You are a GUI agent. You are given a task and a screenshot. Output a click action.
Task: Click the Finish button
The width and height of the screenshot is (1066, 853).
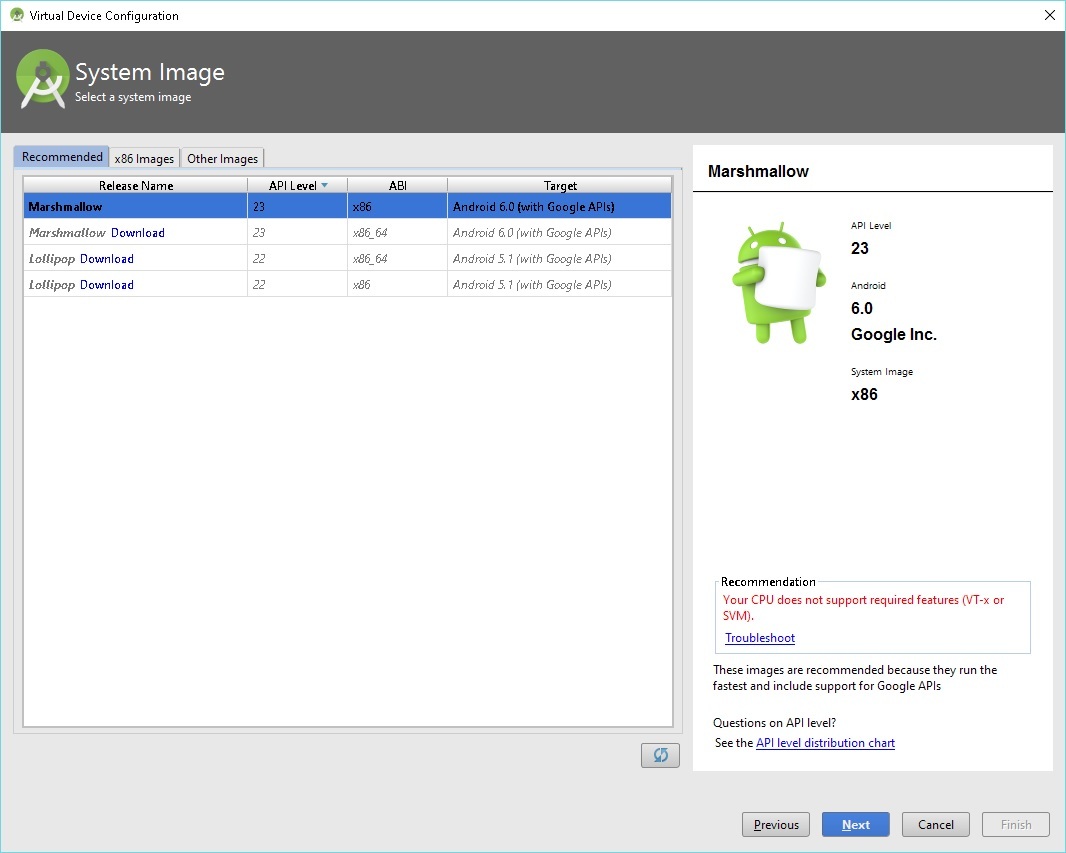1016,824
